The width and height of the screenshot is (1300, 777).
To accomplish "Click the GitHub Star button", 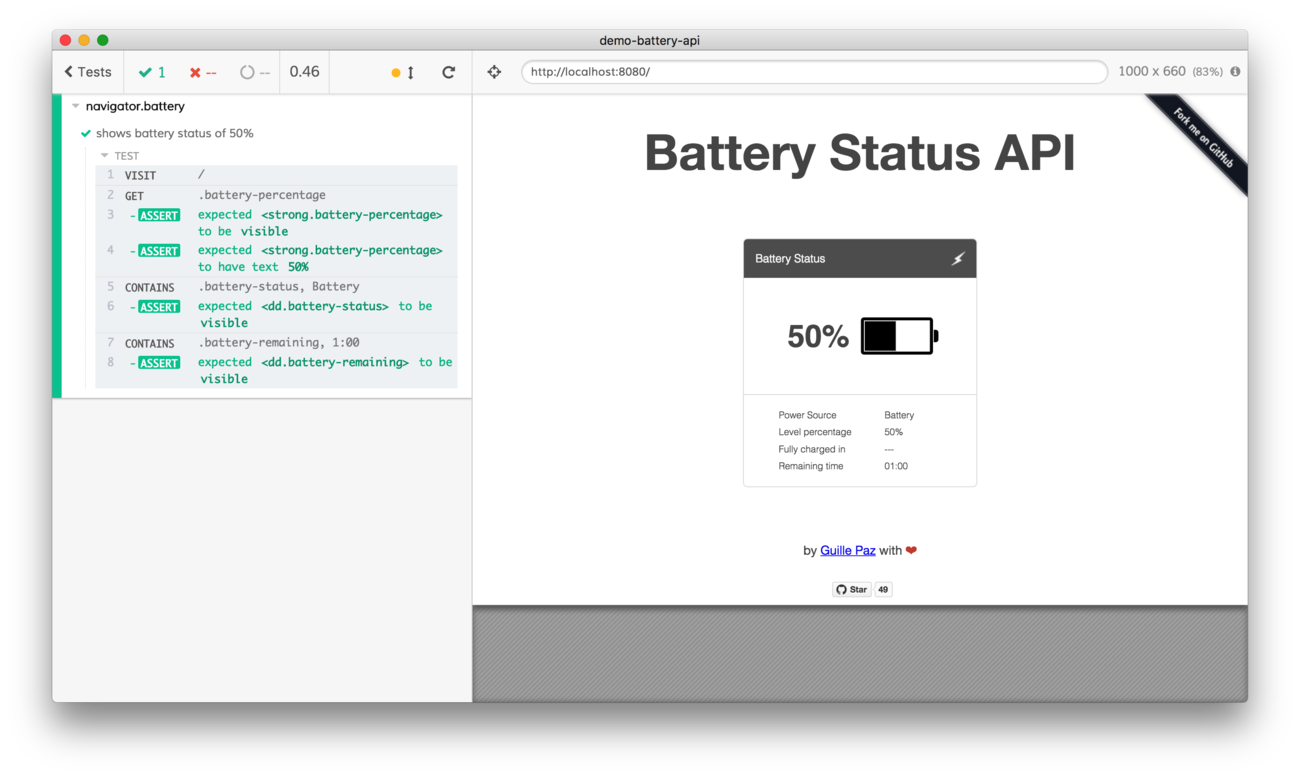I will 852,590.
